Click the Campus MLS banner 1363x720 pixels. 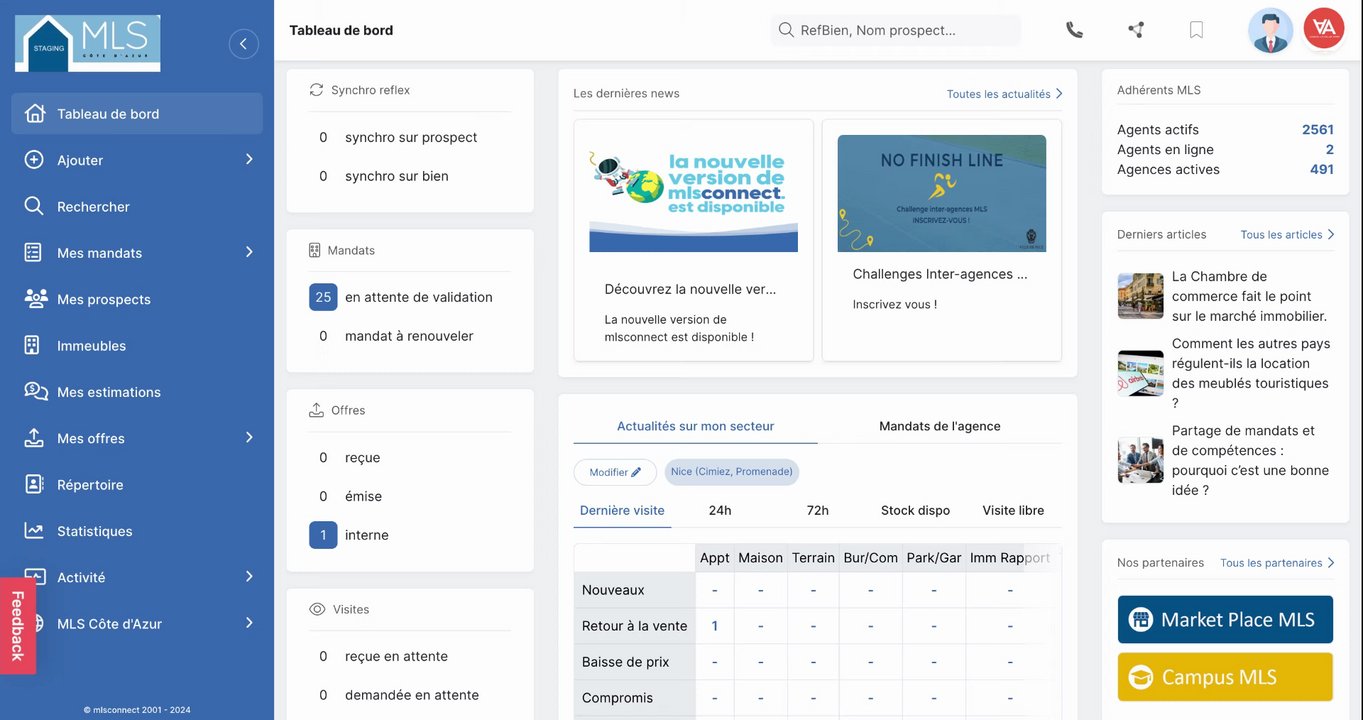pos(1225,677)
